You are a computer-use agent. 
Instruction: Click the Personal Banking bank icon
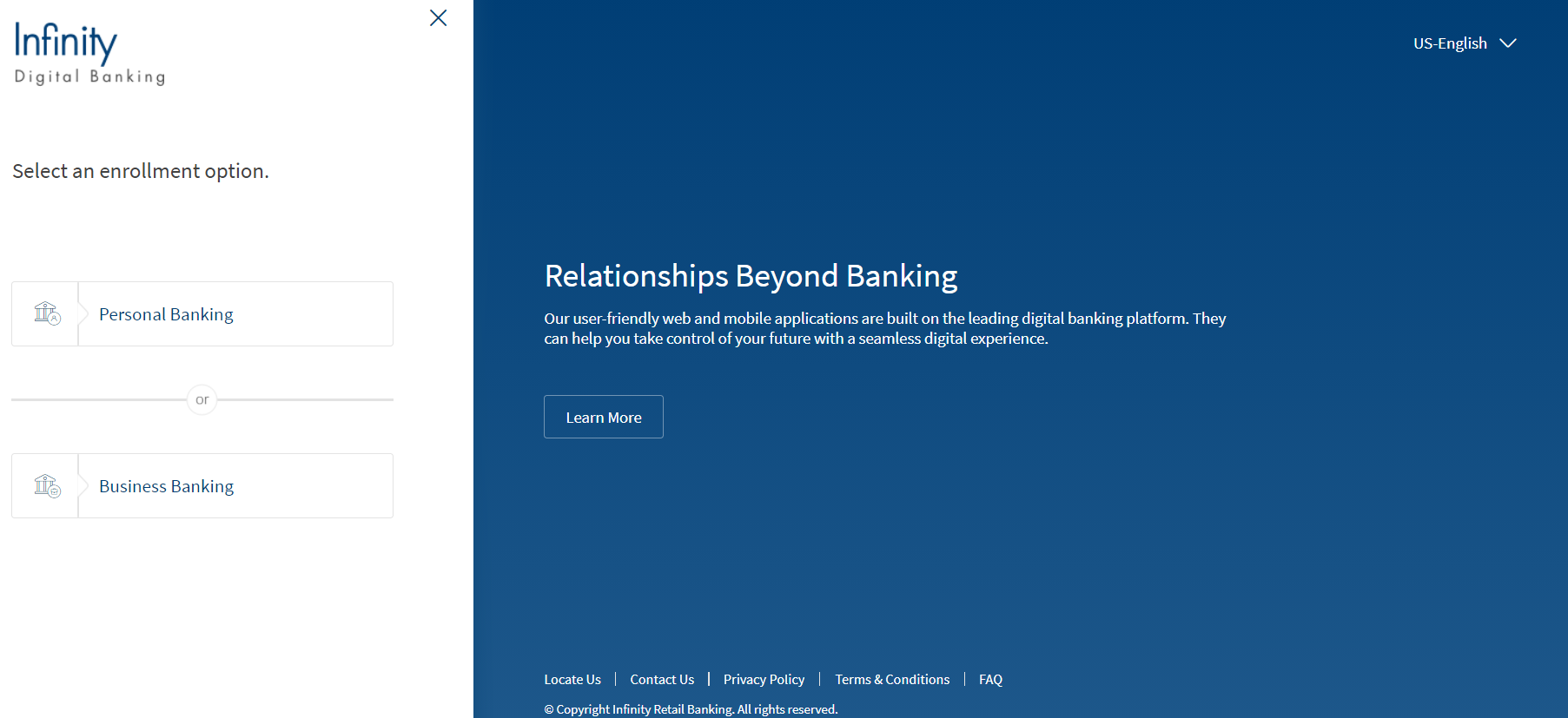[47, 313]
